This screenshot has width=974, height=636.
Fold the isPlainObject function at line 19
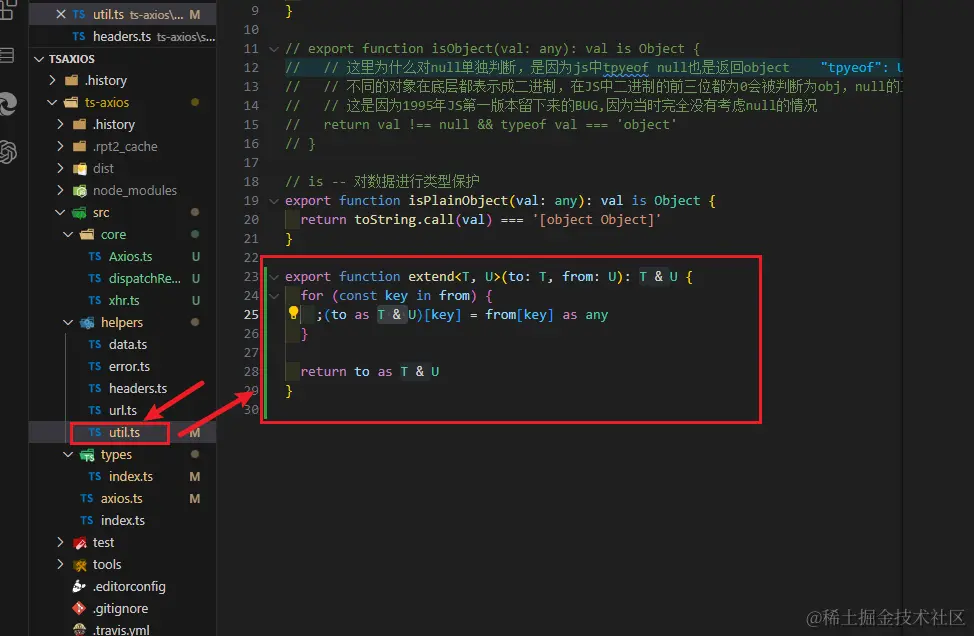[x=274, y=201]
